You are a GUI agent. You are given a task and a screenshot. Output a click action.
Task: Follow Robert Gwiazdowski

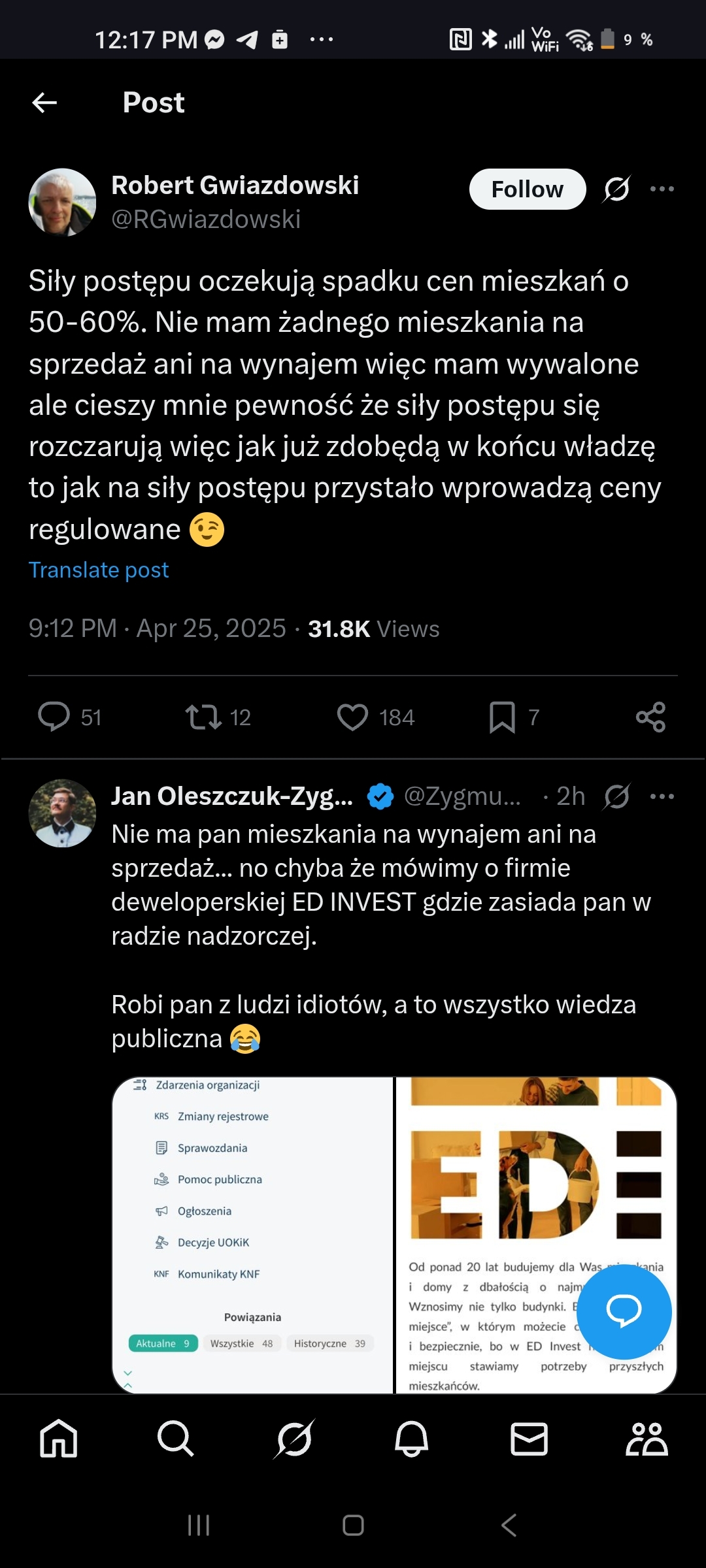527,189
